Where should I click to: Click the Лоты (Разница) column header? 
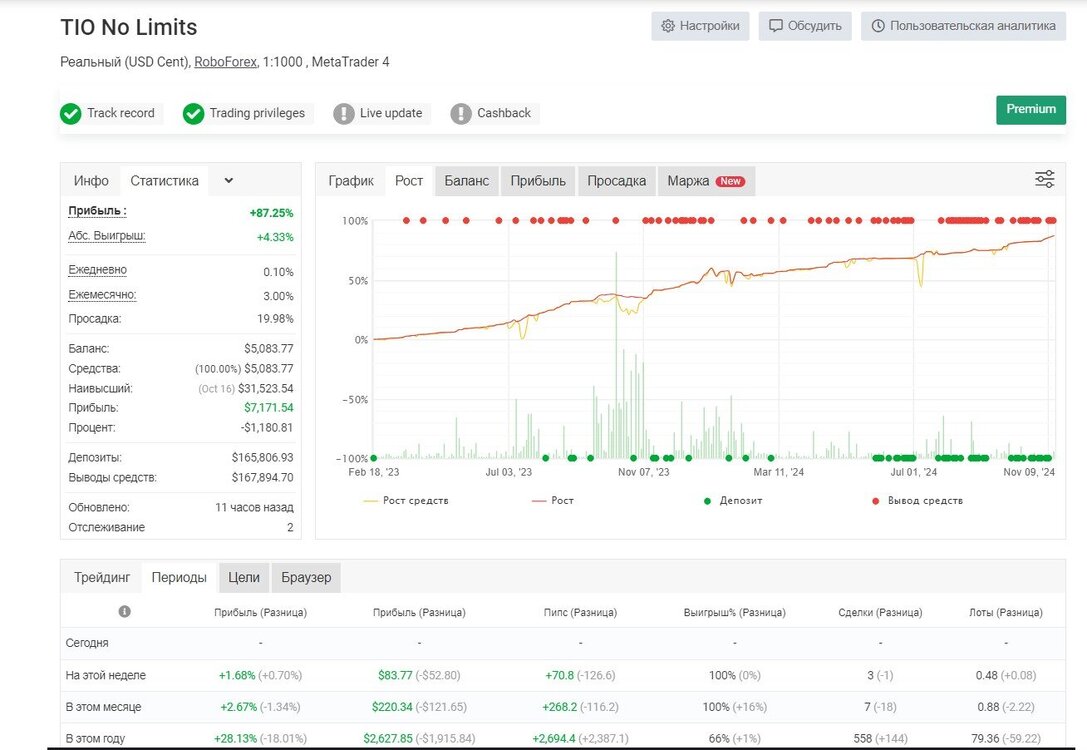(x=1006, y=613)
